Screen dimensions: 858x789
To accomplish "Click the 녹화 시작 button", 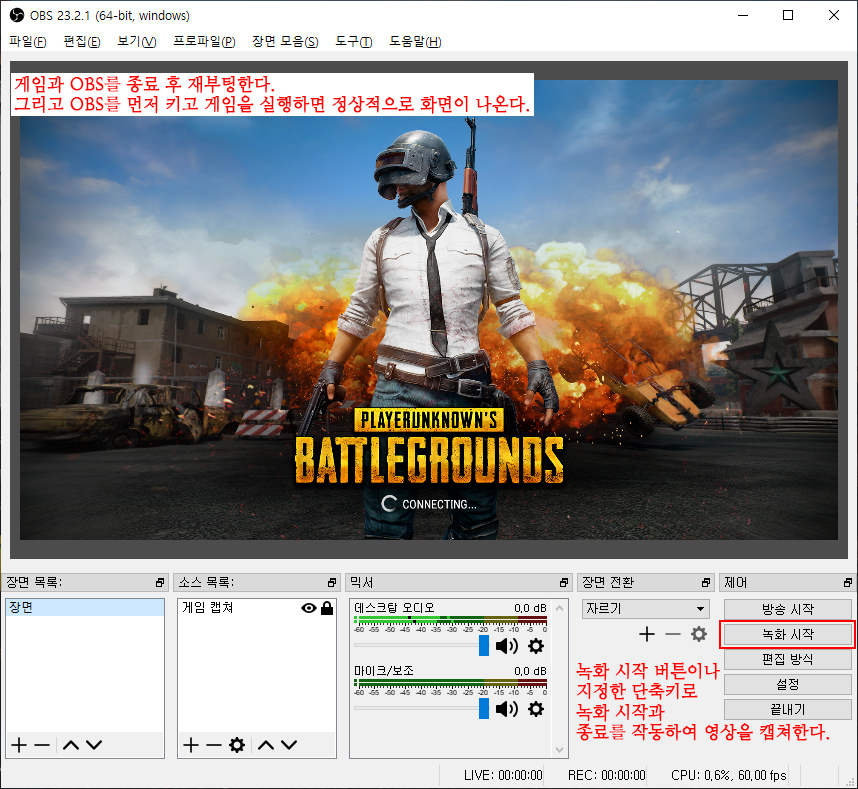I will coord(787,634).
